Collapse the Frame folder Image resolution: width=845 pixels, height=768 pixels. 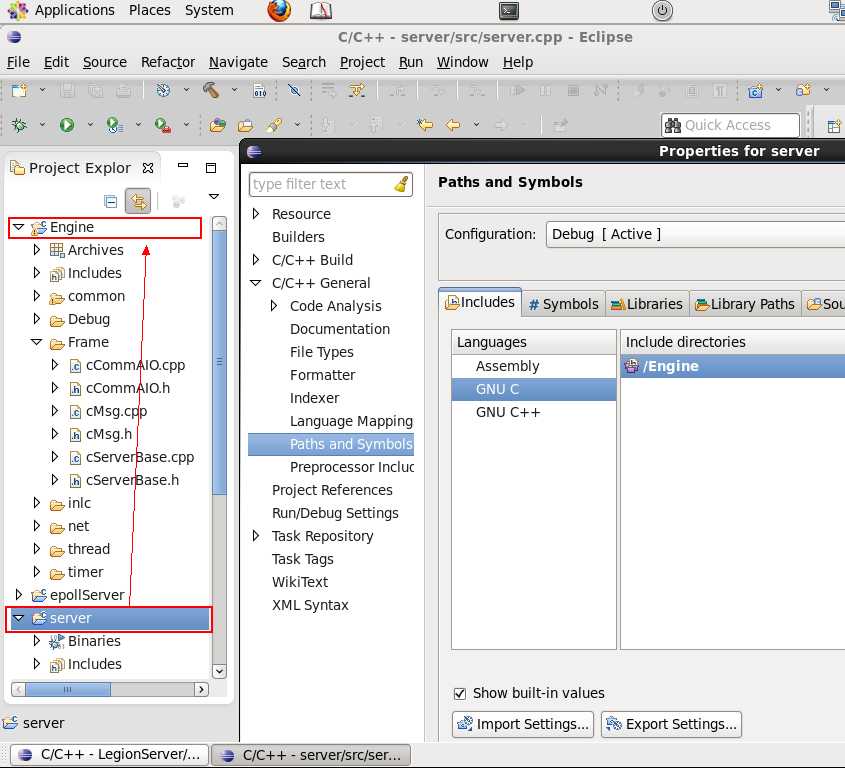point(37,342)
